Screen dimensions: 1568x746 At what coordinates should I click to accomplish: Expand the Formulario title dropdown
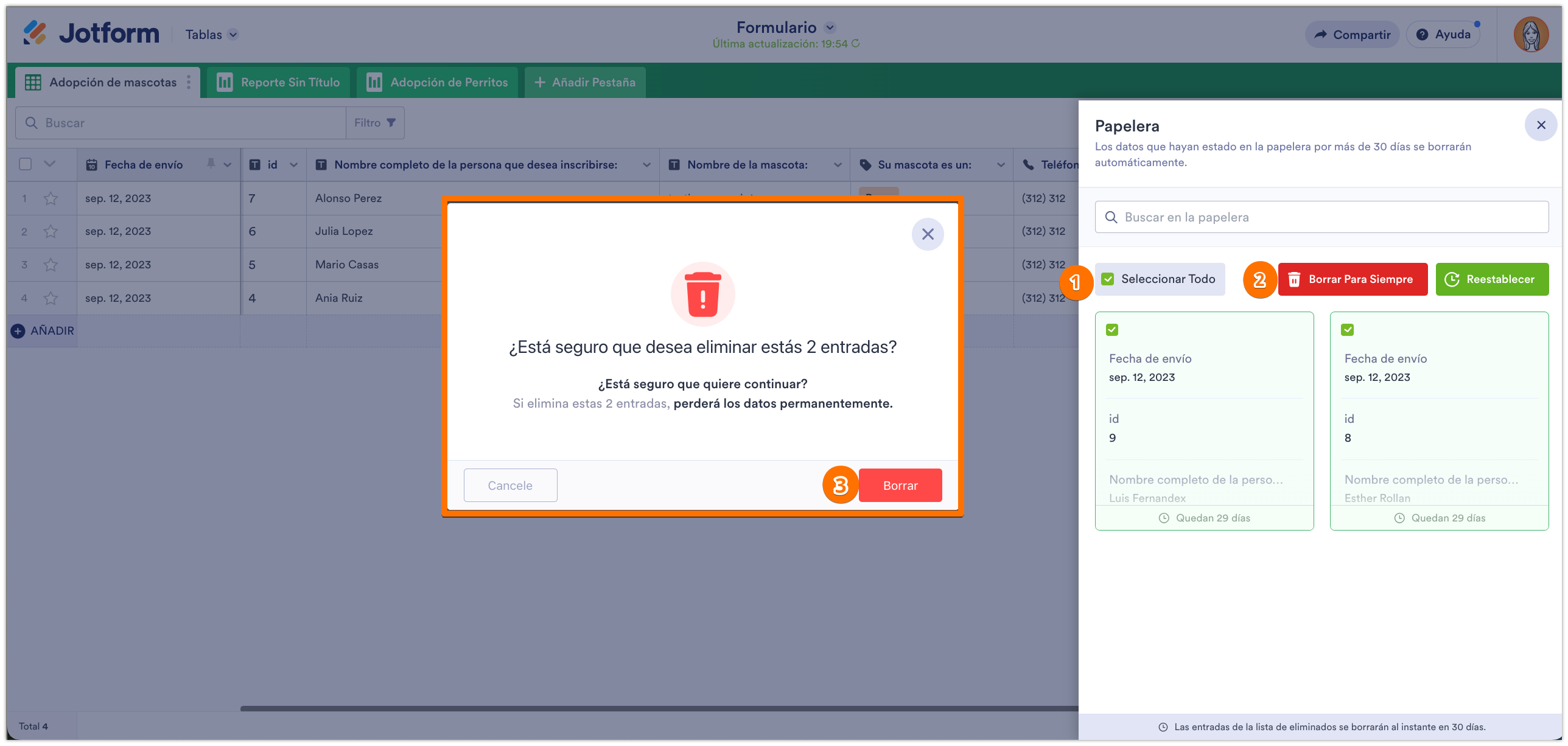coord(830,27)
